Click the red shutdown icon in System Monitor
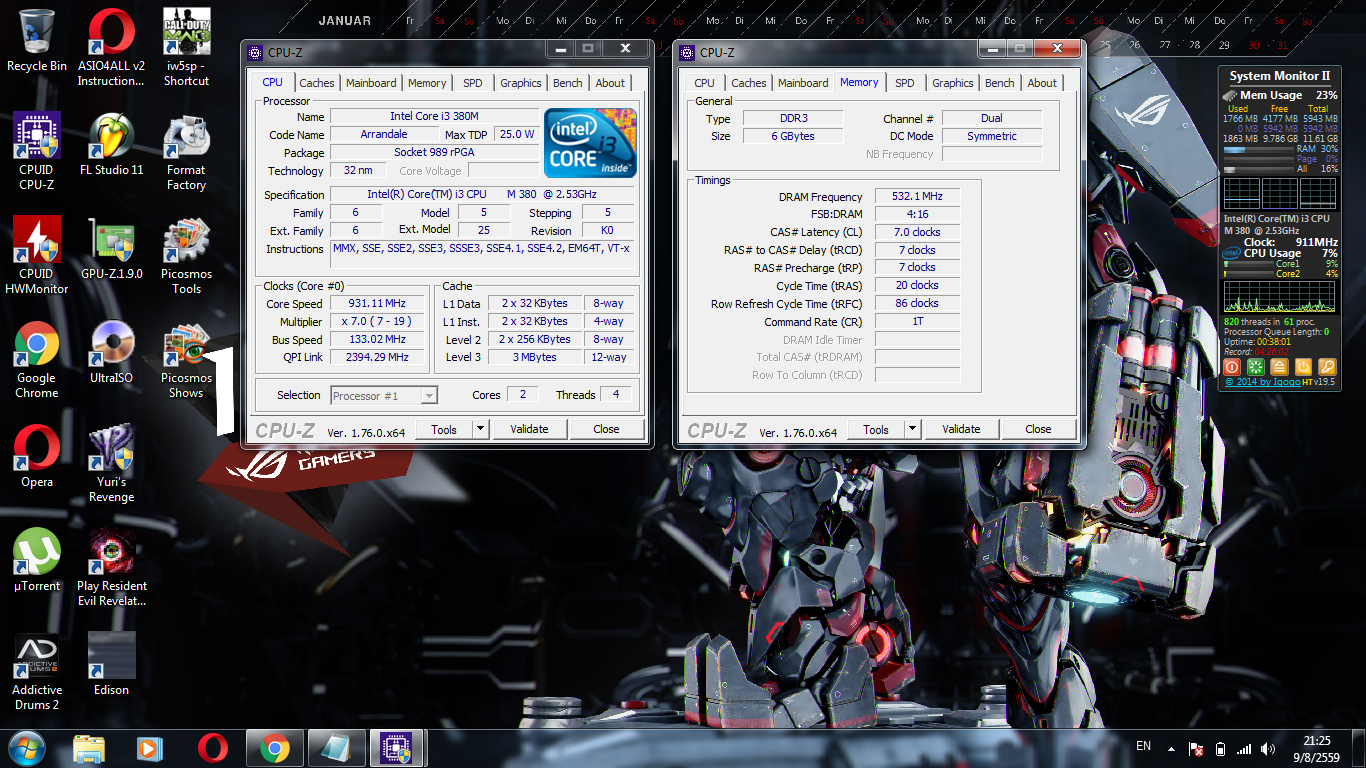 [1233, 367]
